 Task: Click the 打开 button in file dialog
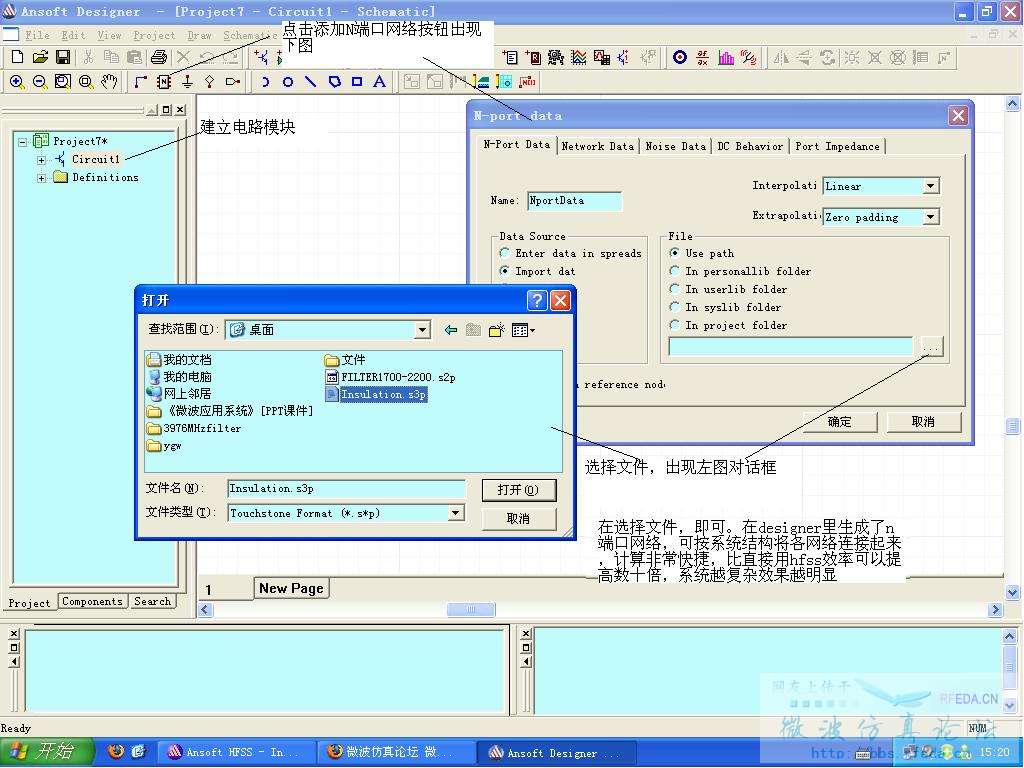coord(519,490)
